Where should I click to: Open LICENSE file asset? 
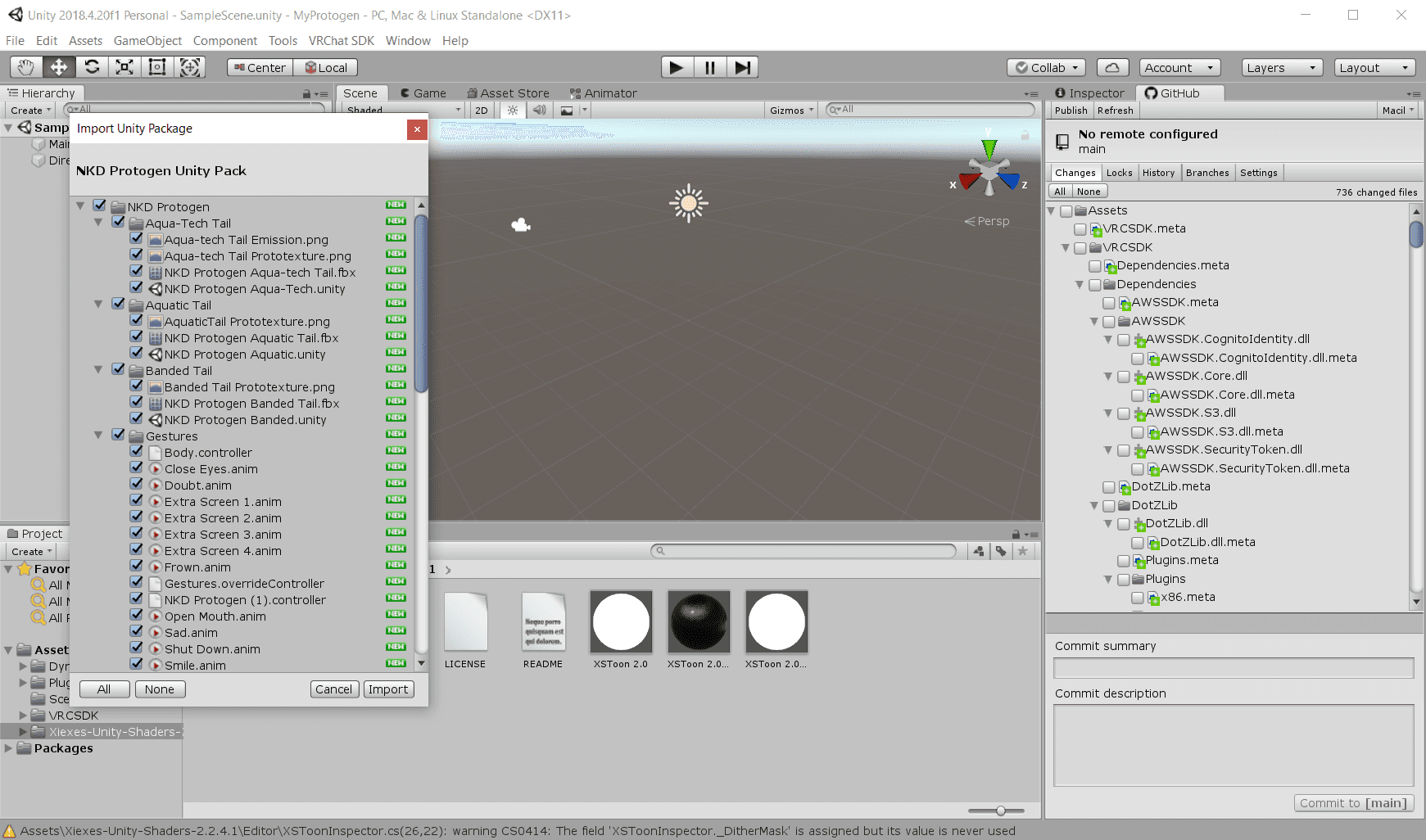pyautogui.click(x=465, y=630)
